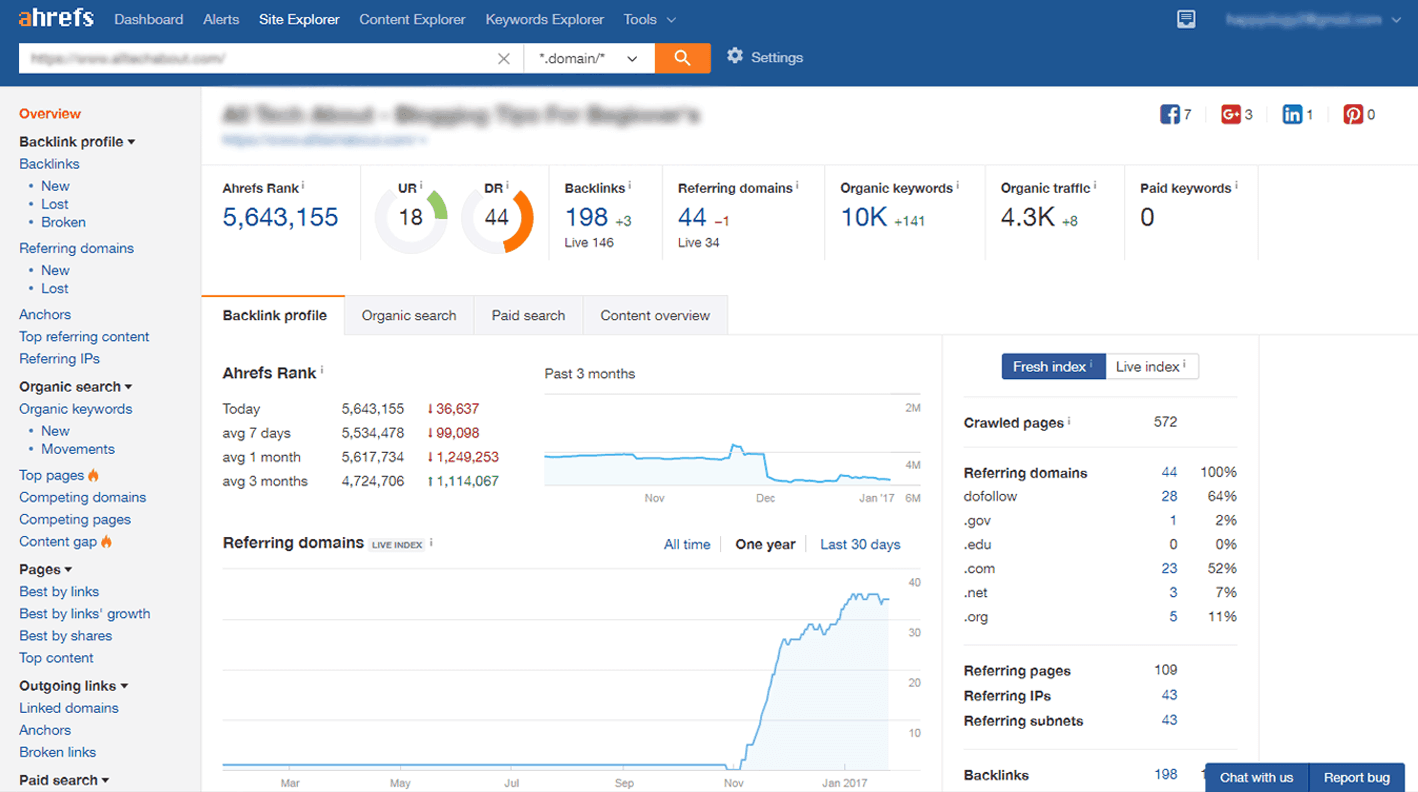Click info icon beside DR gauge
This screenshot has width=1418, height=792.
tap(508, 186)
